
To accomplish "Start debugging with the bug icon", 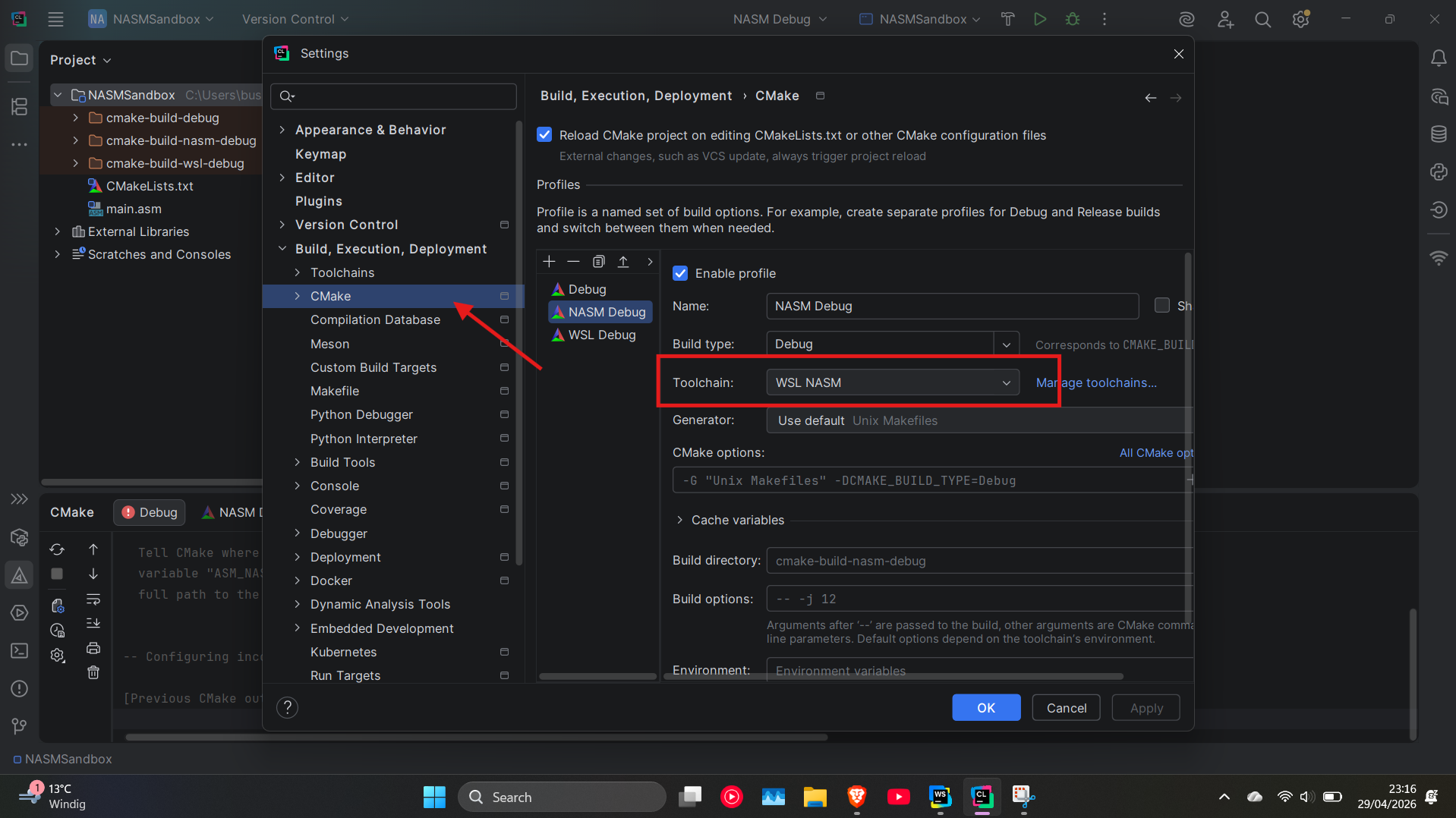I will click(1073, 19).
